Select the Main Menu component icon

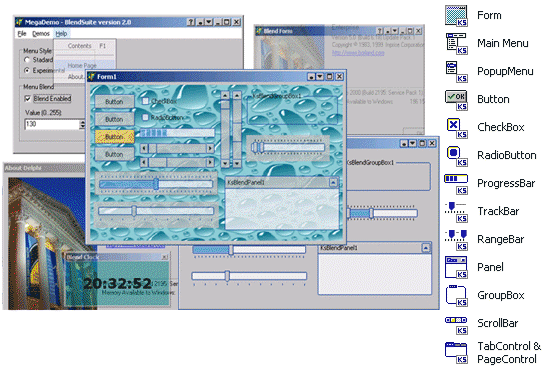456,44
